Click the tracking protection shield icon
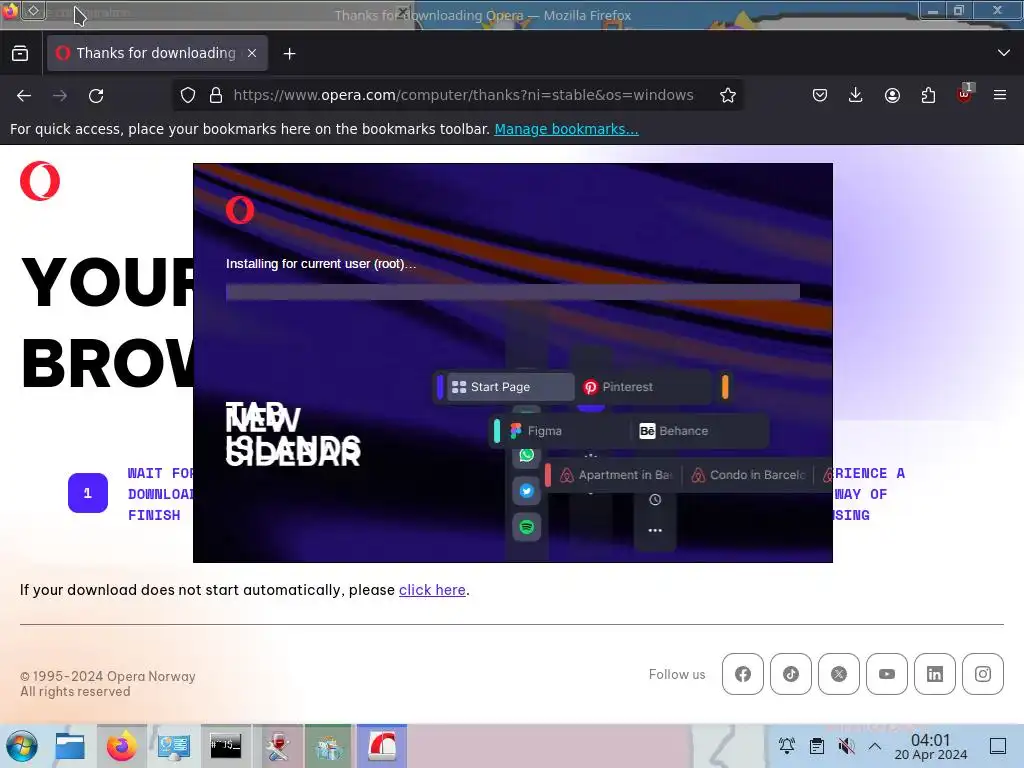The image size is (1024, 768). click(188, 95)
